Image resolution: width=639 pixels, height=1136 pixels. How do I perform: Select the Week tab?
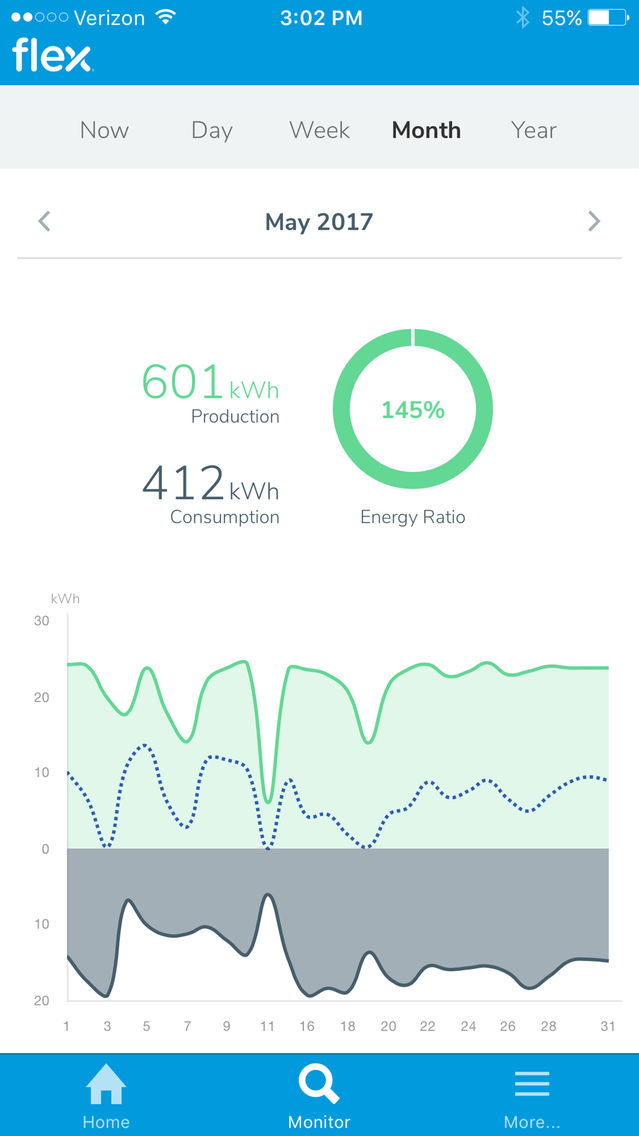[x=320, y=130]
